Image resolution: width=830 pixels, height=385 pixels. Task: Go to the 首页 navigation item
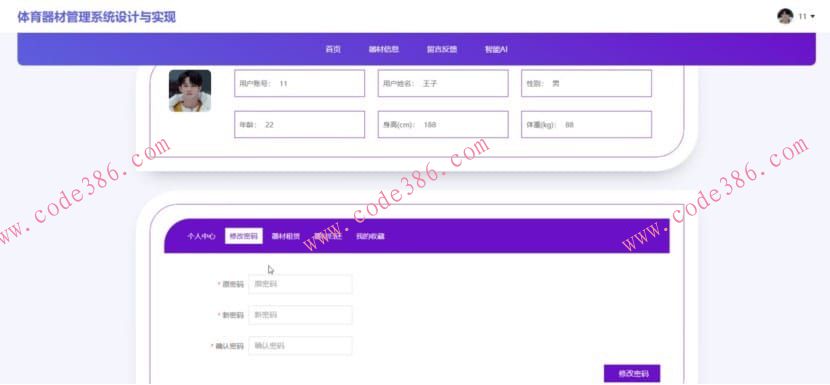click(x=332, y=49)
